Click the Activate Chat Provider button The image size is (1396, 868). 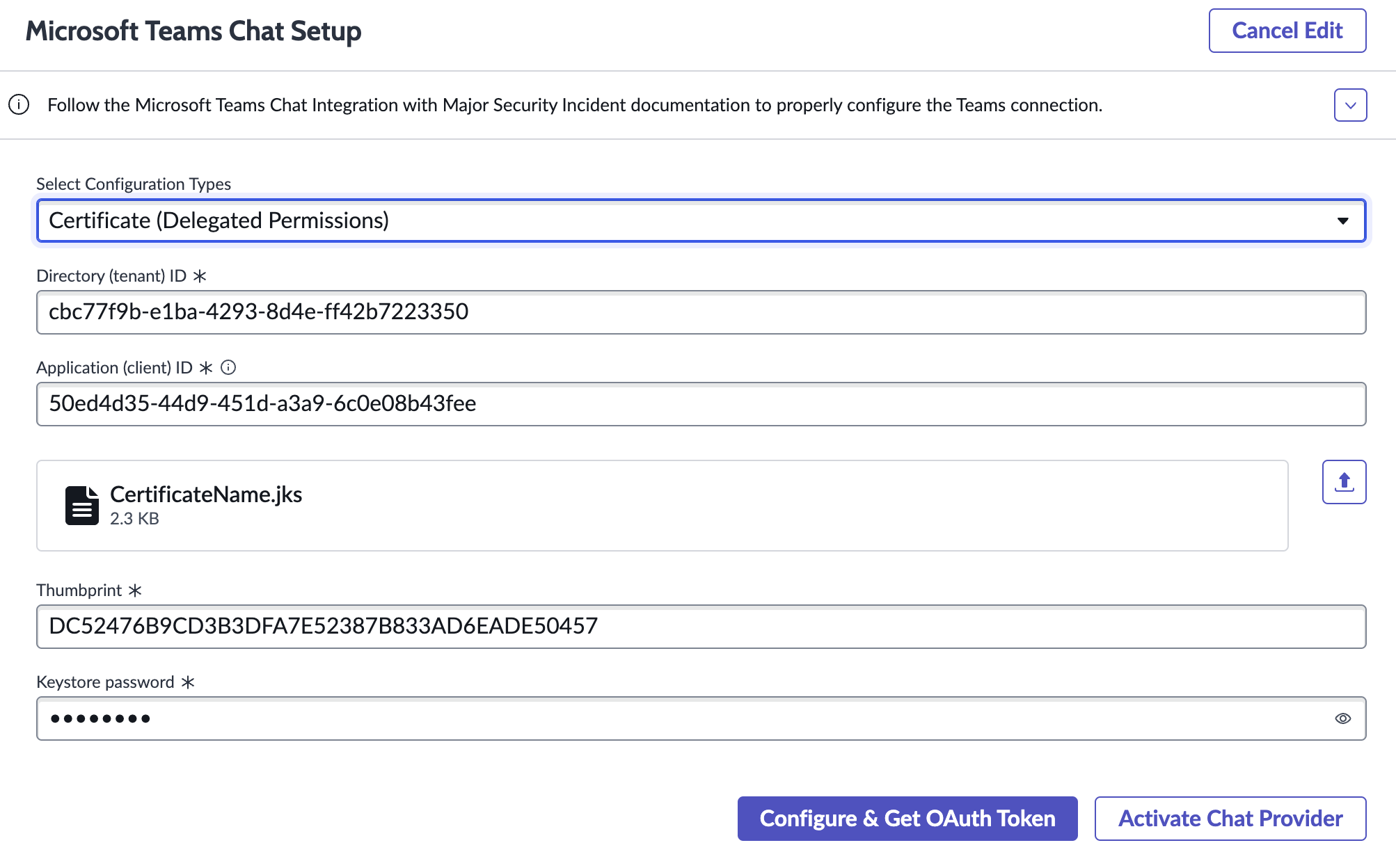[x=1230, y=818]
